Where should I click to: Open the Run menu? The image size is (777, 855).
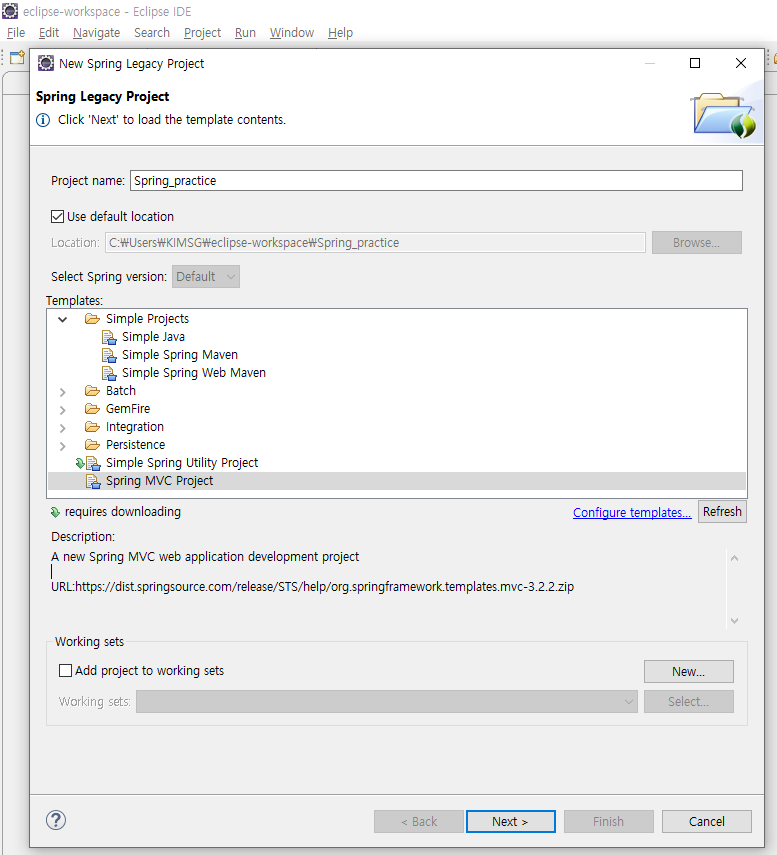point(245,33)
